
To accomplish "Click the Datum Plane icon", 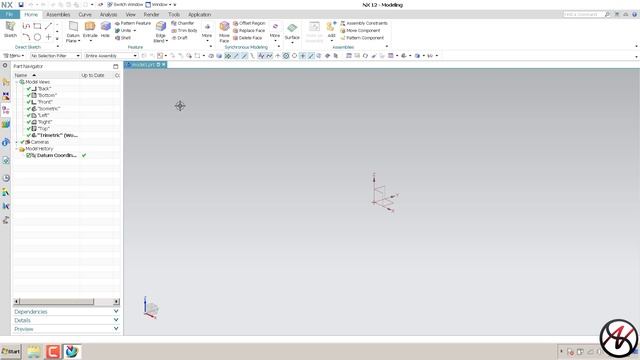I will tap(73, 27).
